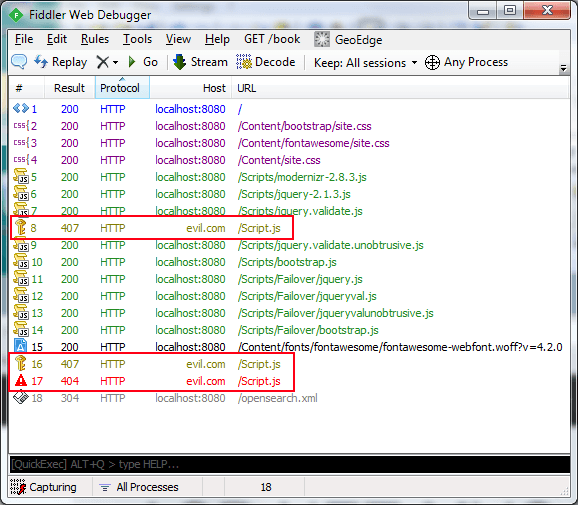Close the Fiddler Web Debugger window
The image size is (578, 505).
(547, 10)
